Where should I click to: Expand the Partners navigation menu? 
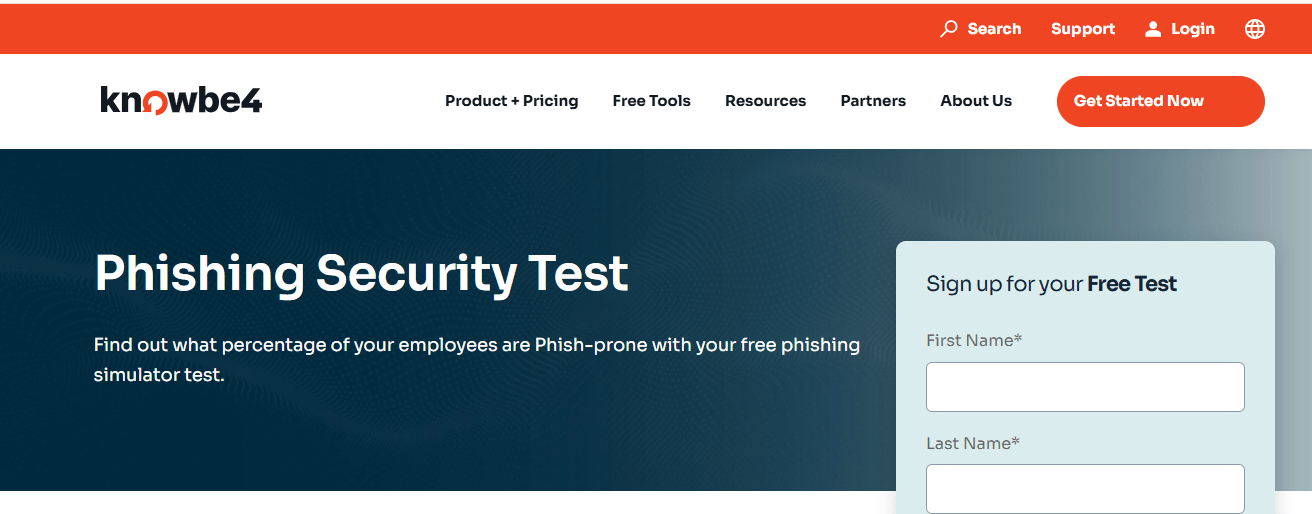873,101
